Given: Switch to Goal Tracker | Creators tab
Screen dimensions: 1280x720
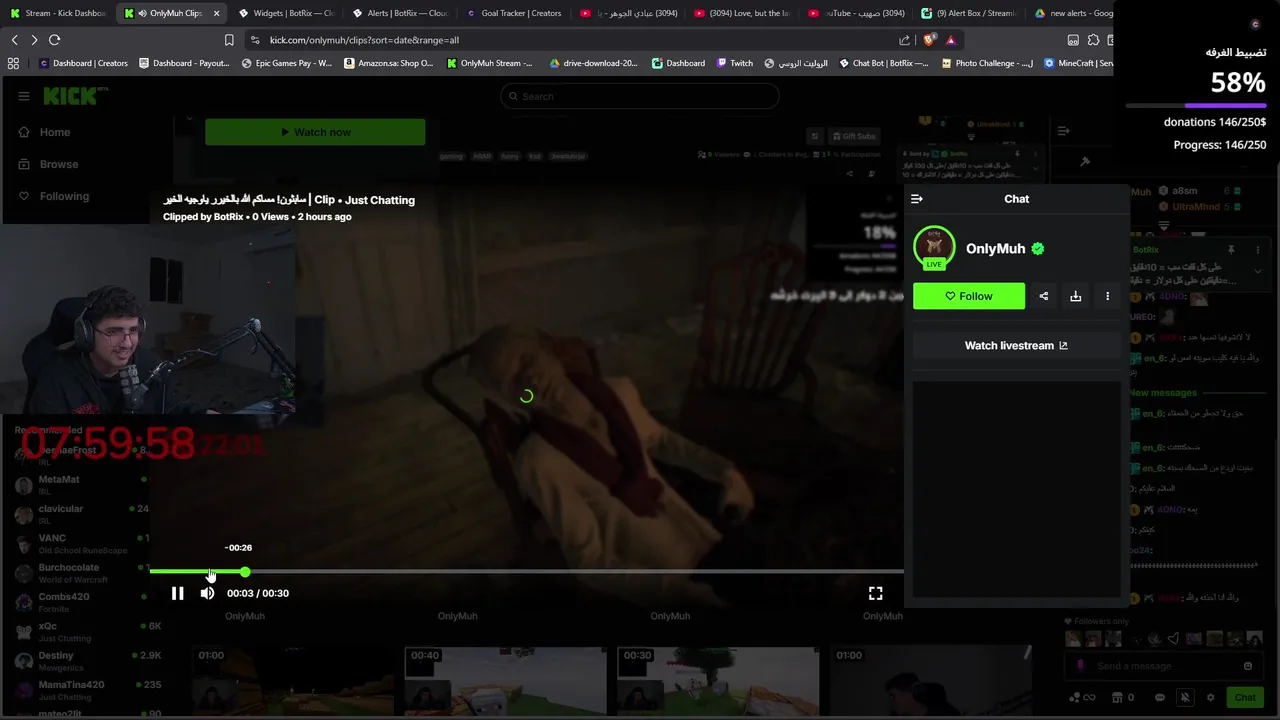Looking at the screenshot, I should click(514, 13).
